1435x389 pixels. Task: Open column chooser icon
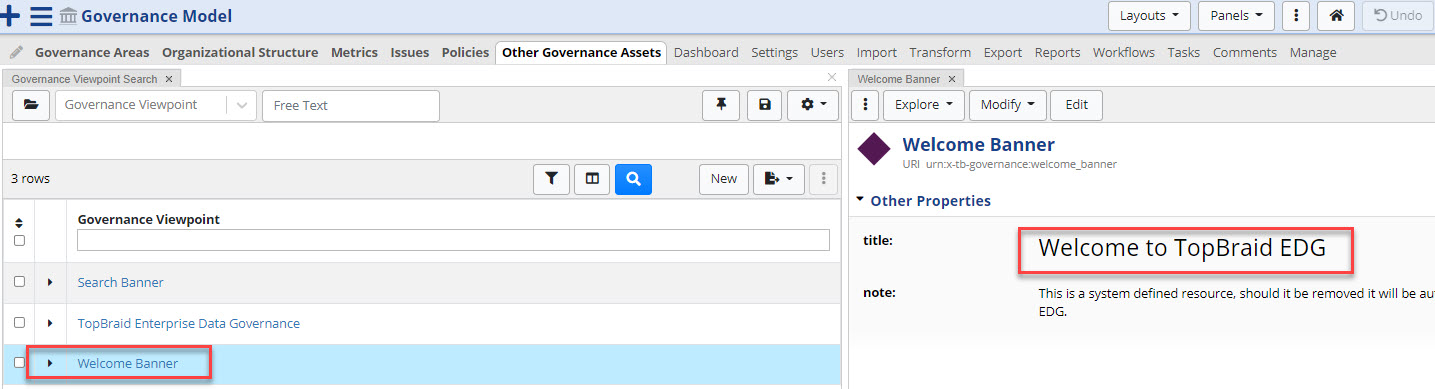coord(592,178)
